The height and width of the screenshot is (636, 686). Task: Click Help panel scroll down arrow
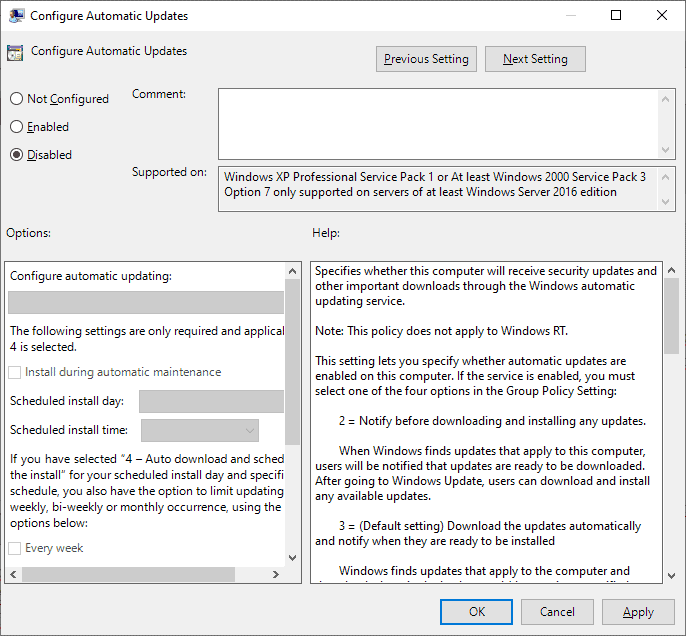(672, 576)
